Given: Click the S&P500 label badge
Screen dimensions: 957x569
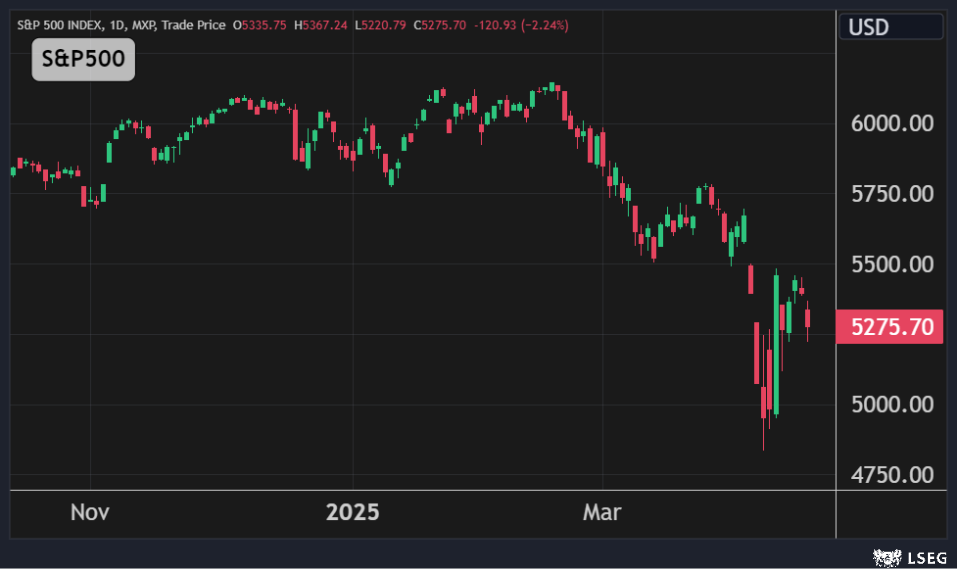Looking at the screenshot, I should click(x=83, y=59).
